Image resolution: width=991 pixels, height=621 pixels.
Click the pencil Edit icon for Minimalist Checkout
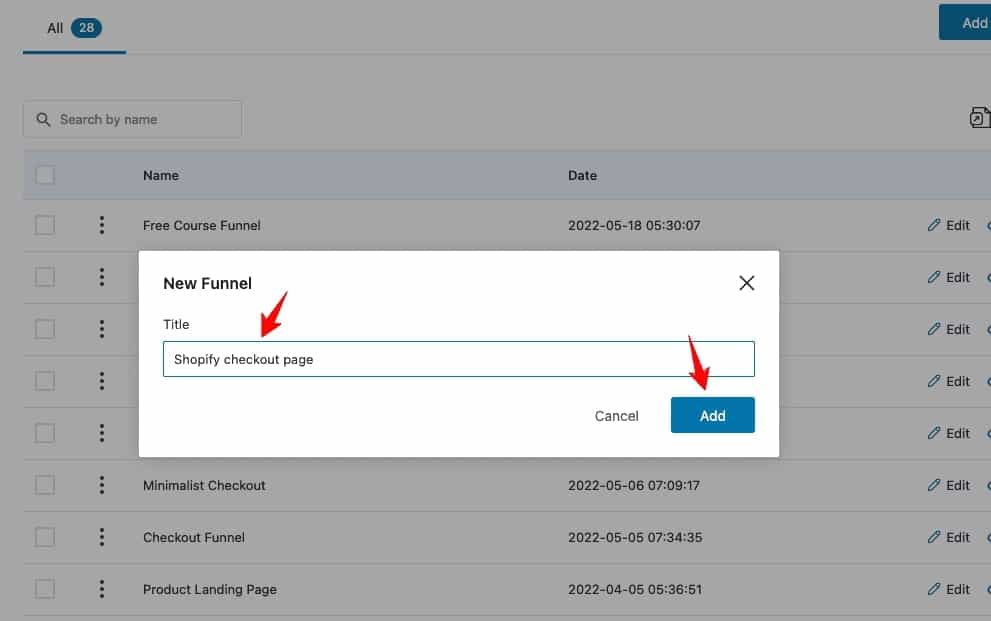pos(933,485)
